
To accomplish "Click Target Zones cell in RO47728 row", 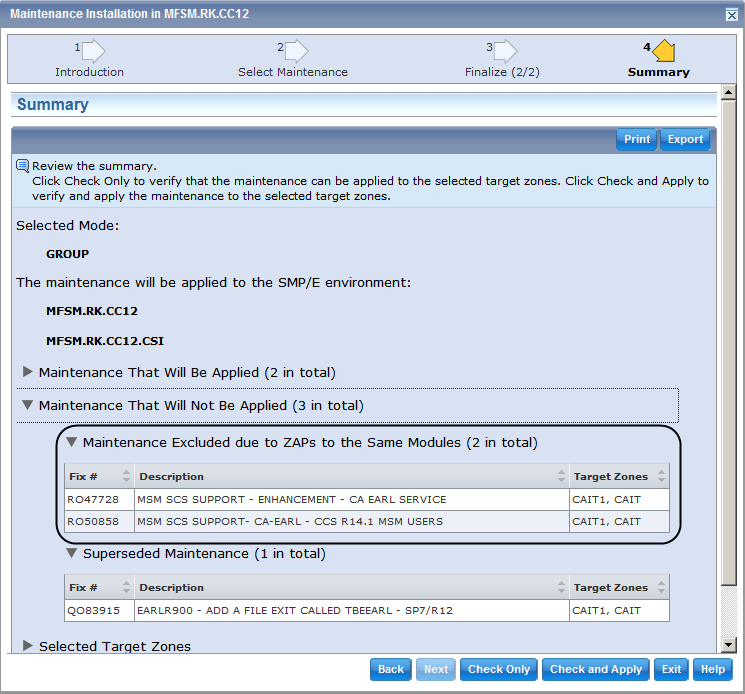I will tap(619, 500).
